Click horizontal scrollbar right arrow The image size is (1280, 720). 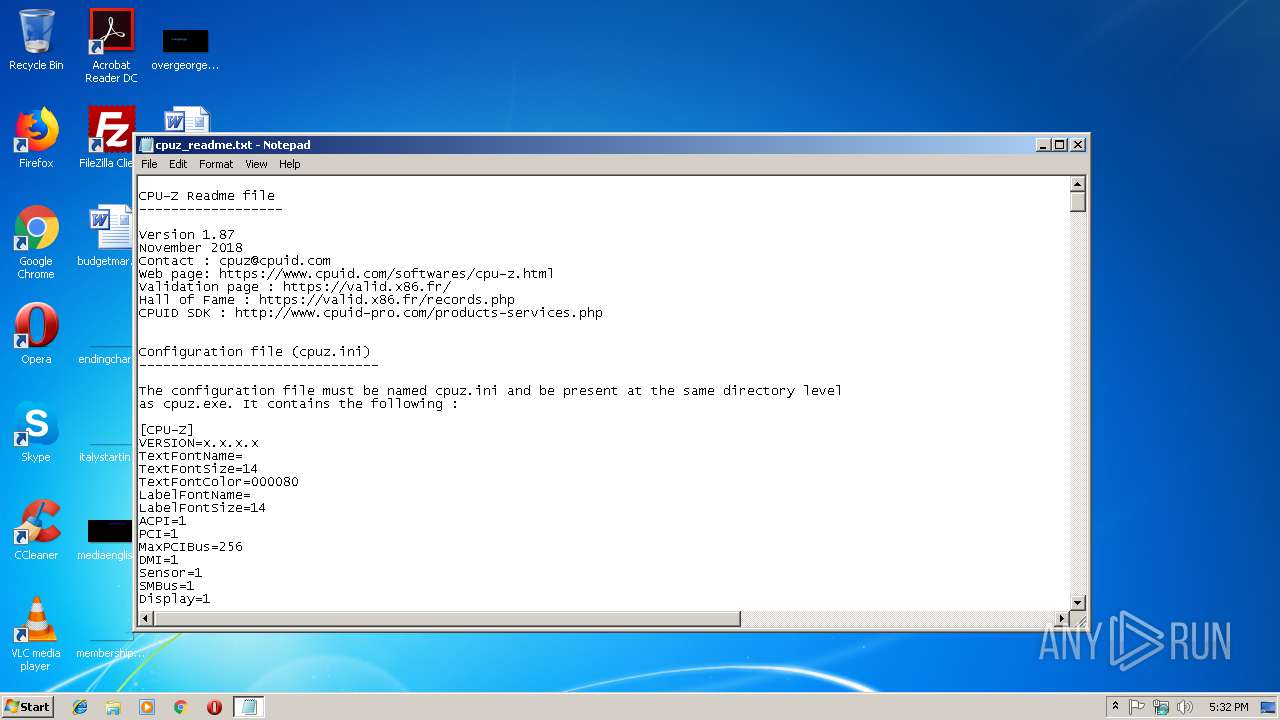click(1062, 619)
